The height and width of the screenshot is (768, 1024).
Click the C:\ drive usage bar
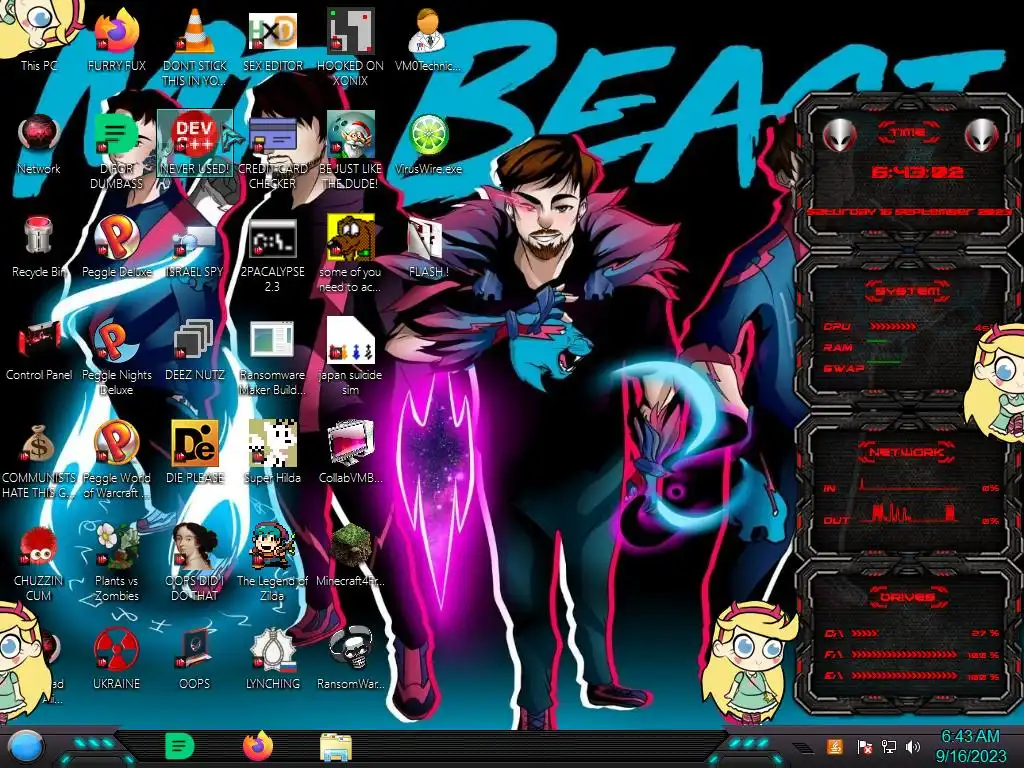pyautogui.click(x=865, y=633)
